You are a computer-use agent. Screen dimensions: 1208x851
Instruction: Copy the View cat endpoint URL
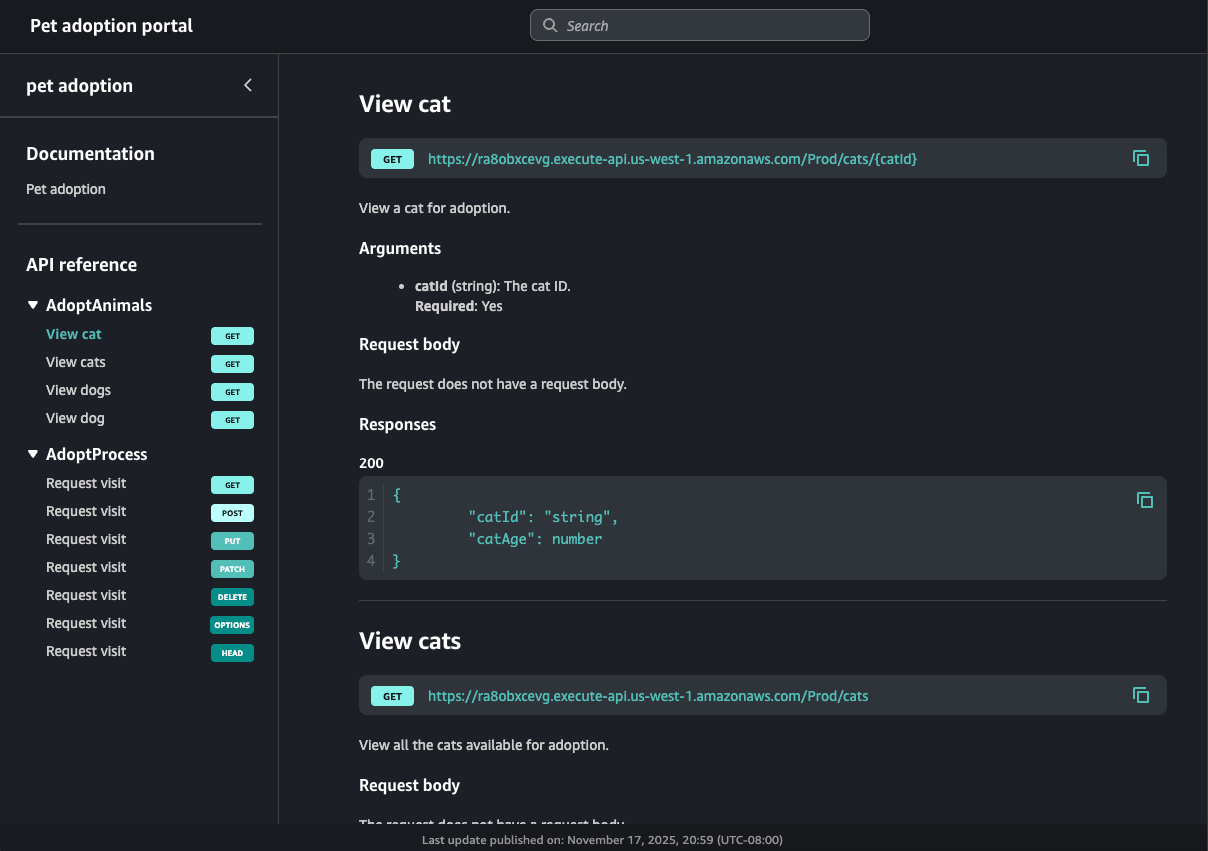1140,158
